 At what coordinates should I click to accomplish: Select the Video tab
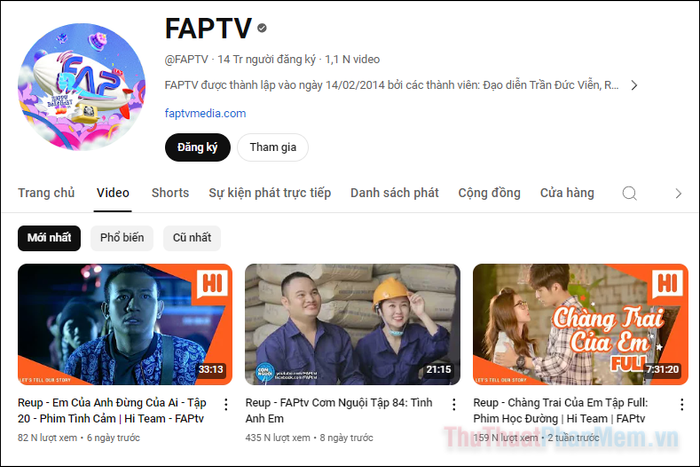pos(113,193)
